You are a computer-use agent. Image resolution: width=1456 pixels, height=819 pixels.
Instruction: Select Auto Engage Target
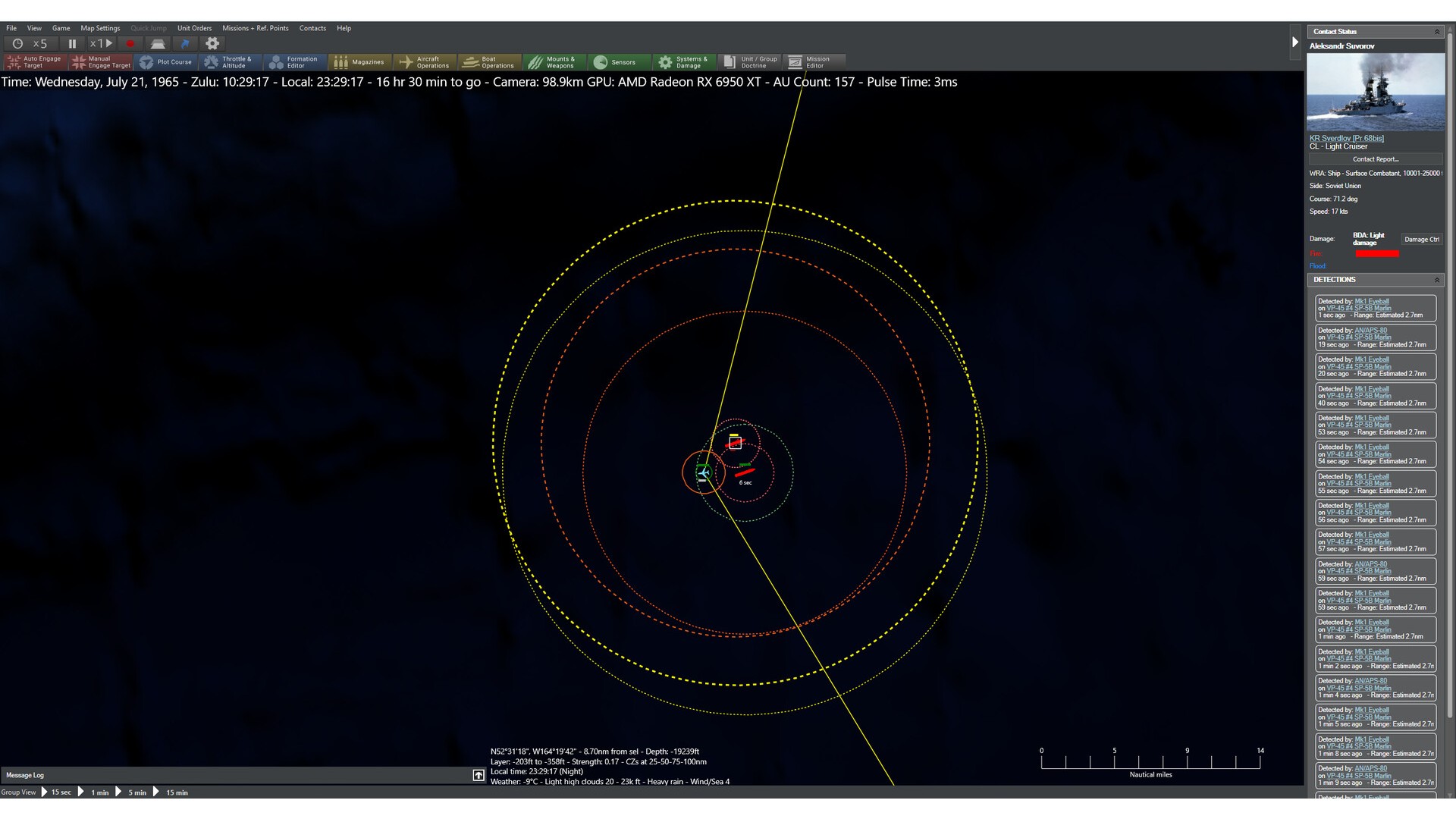[x=34, y=62]
